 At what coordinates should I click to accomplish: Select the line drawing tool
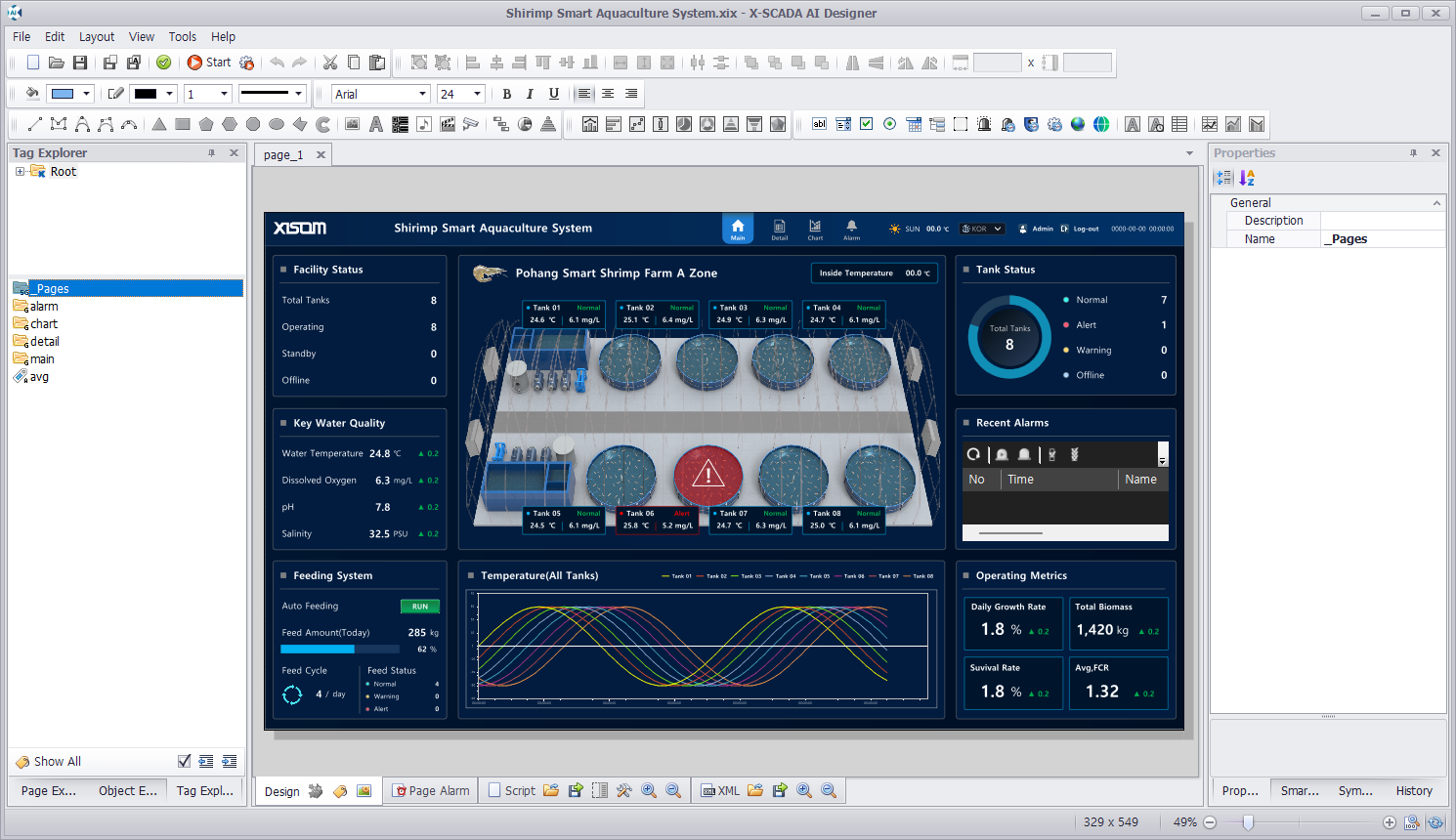click(35, 124)
